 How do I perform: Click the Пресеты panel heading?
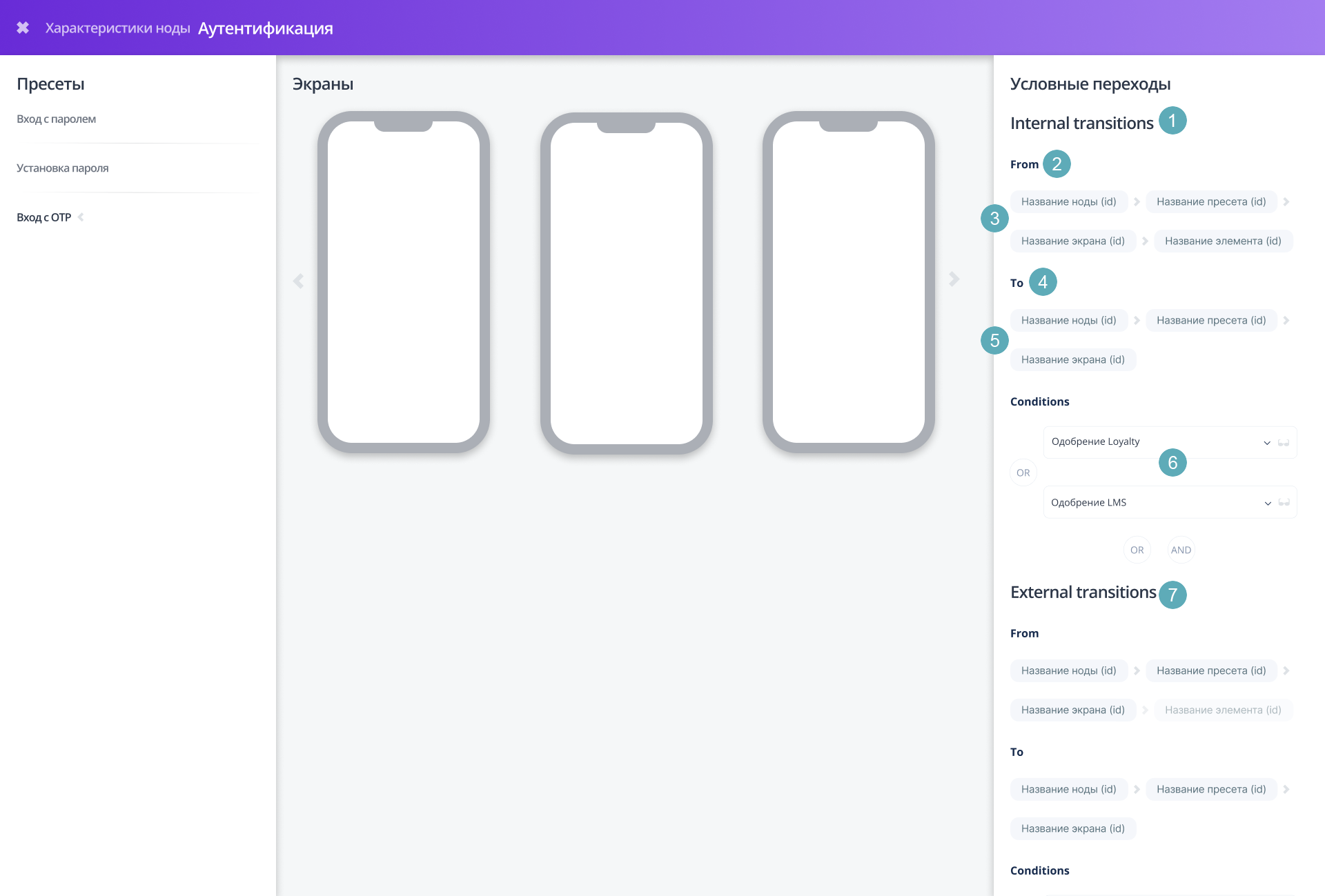click(x=50, y=84)
